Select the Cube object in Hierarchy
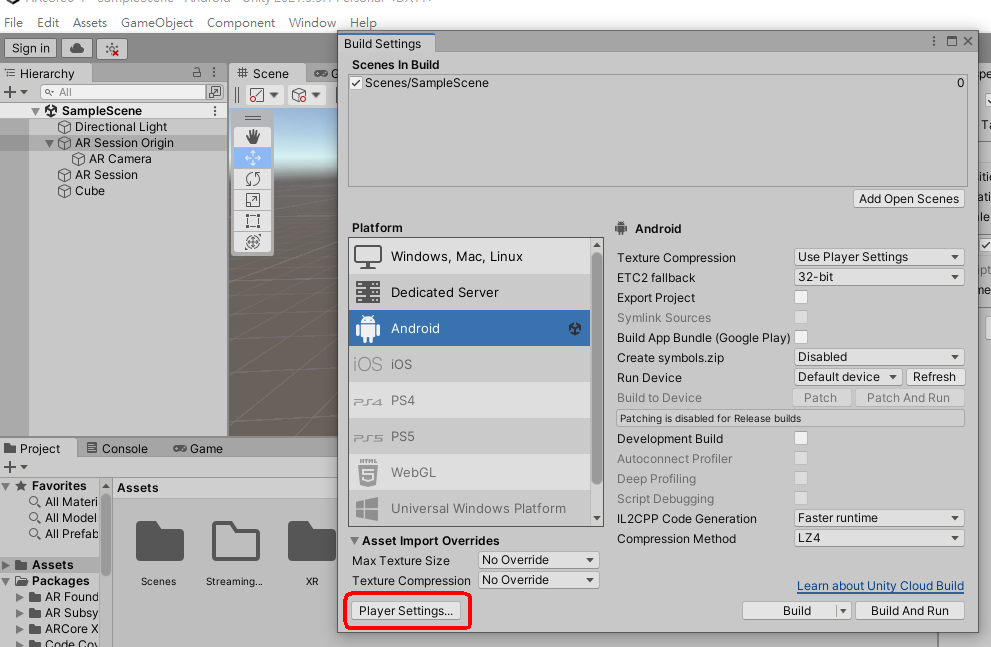Screen dimensions: 991x647 [90, 191]
